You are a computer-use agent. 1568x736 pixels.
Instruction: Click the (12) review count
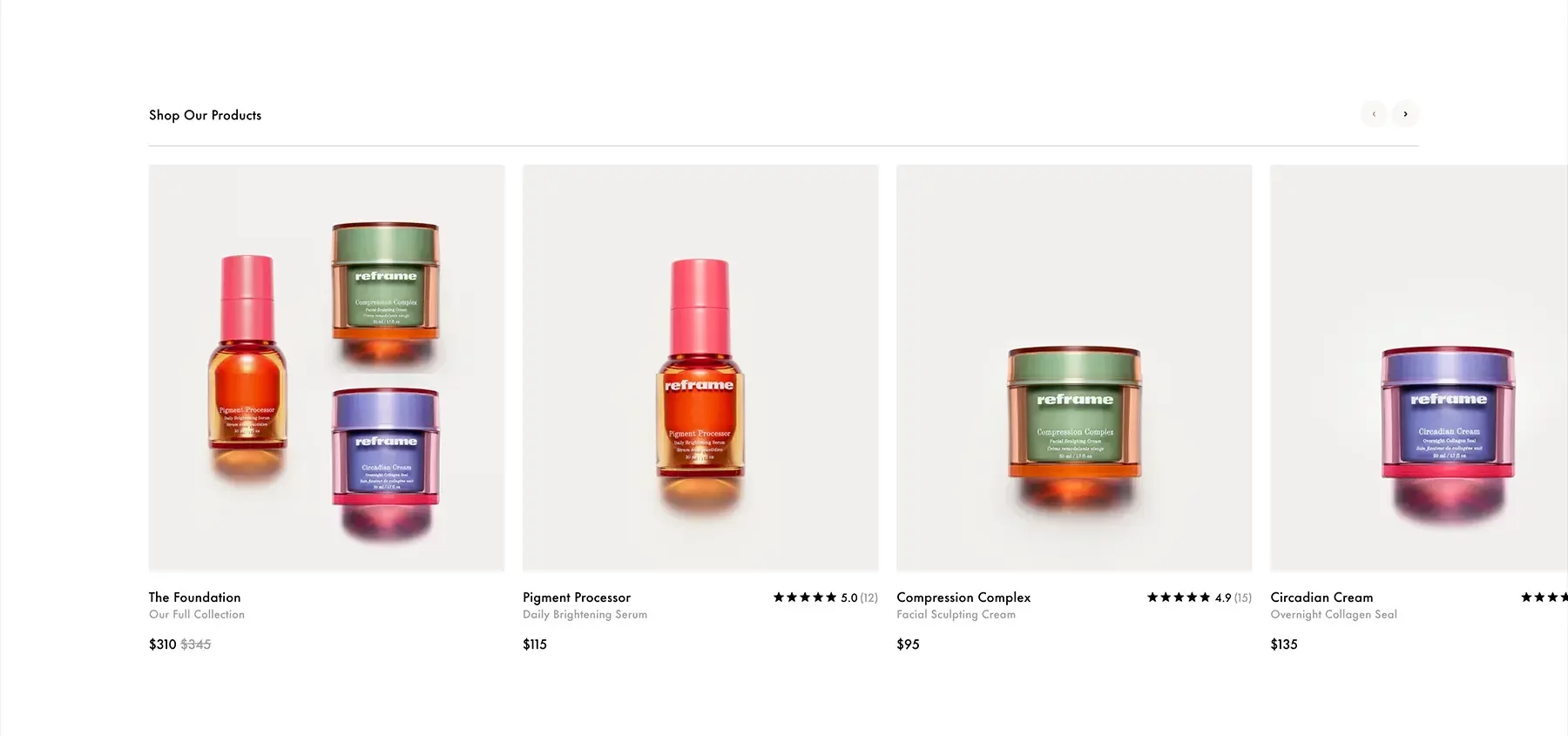tap(869, 598)
